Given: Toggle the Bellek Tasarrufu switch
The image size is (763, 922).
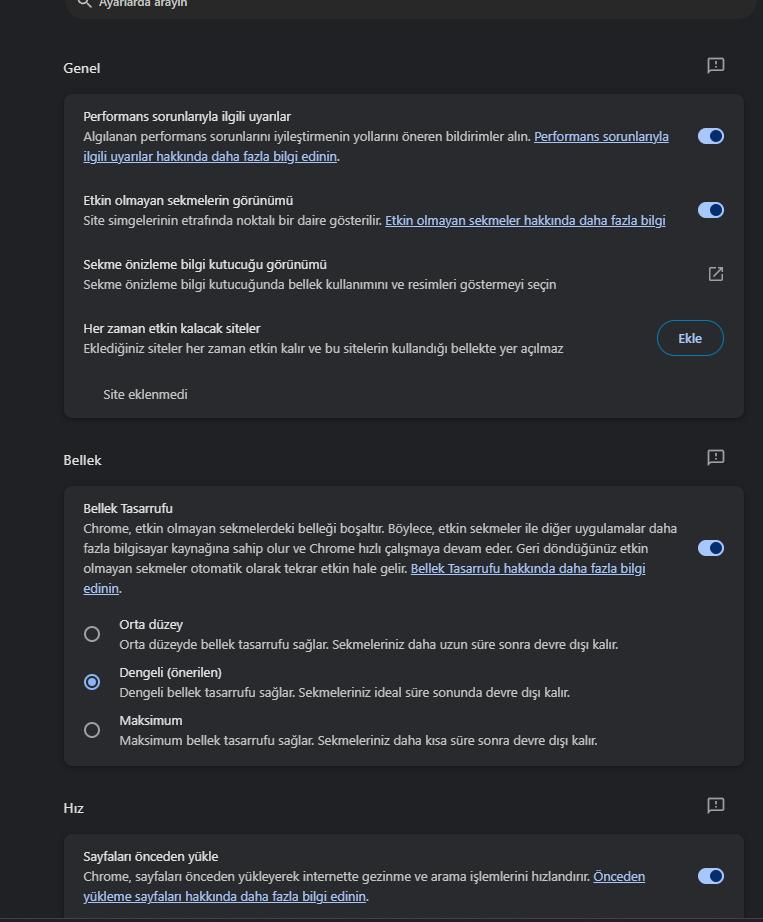Looking at the screenshot, I should [x=710, y=548].
